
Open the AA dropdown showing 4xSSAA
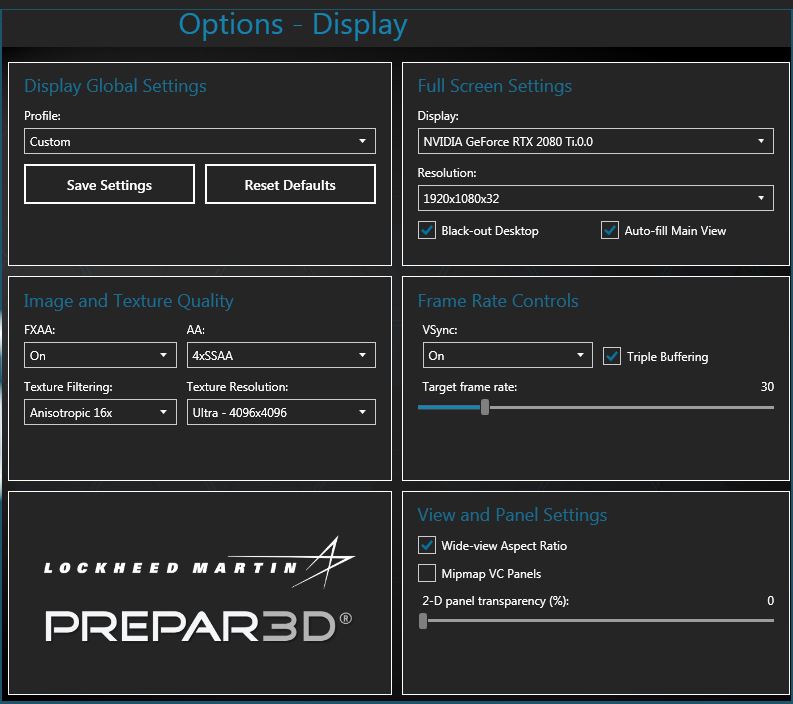point(281,355)
